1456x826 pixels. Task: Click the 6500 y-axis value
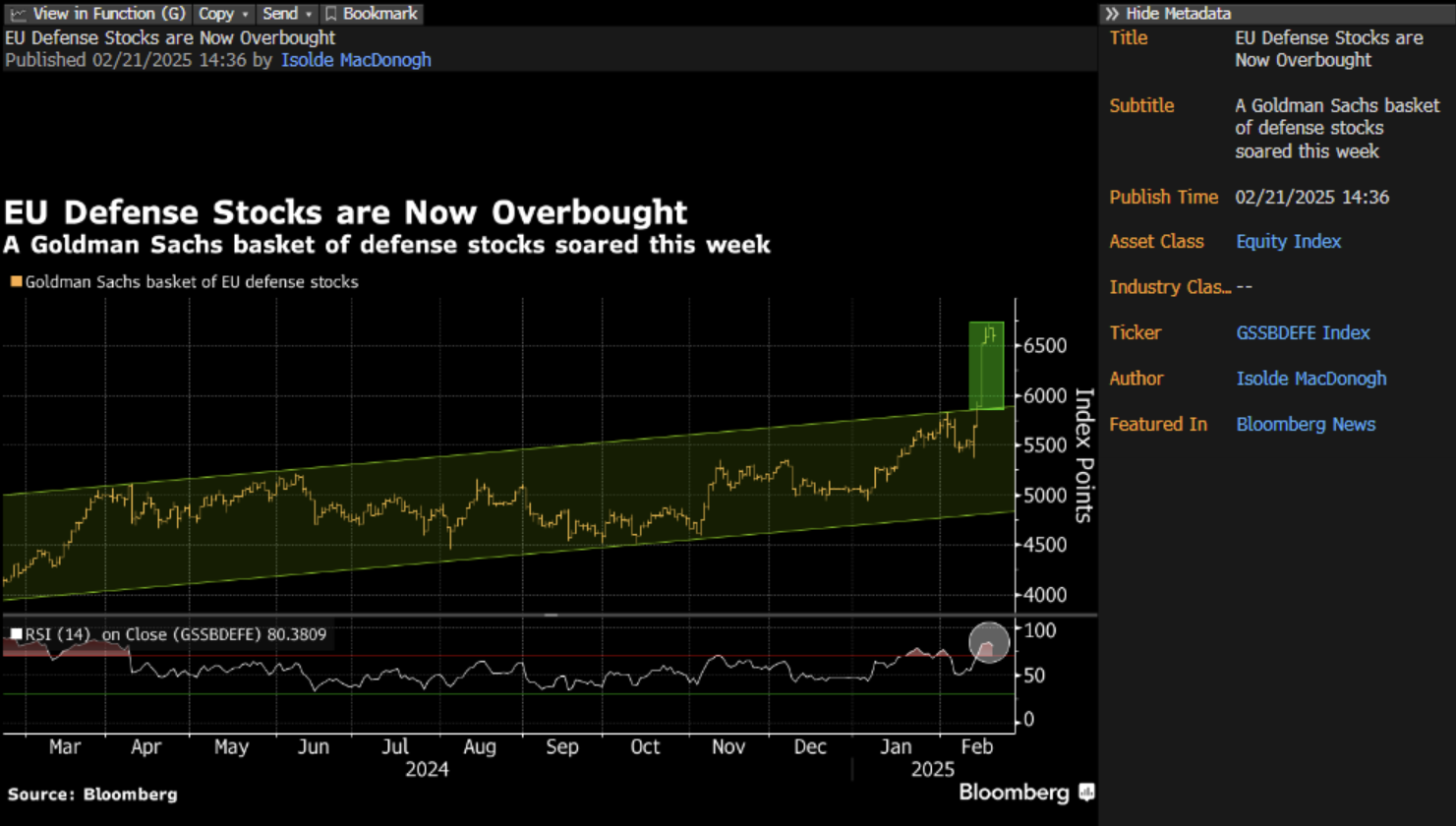[x=1045, y=346]
